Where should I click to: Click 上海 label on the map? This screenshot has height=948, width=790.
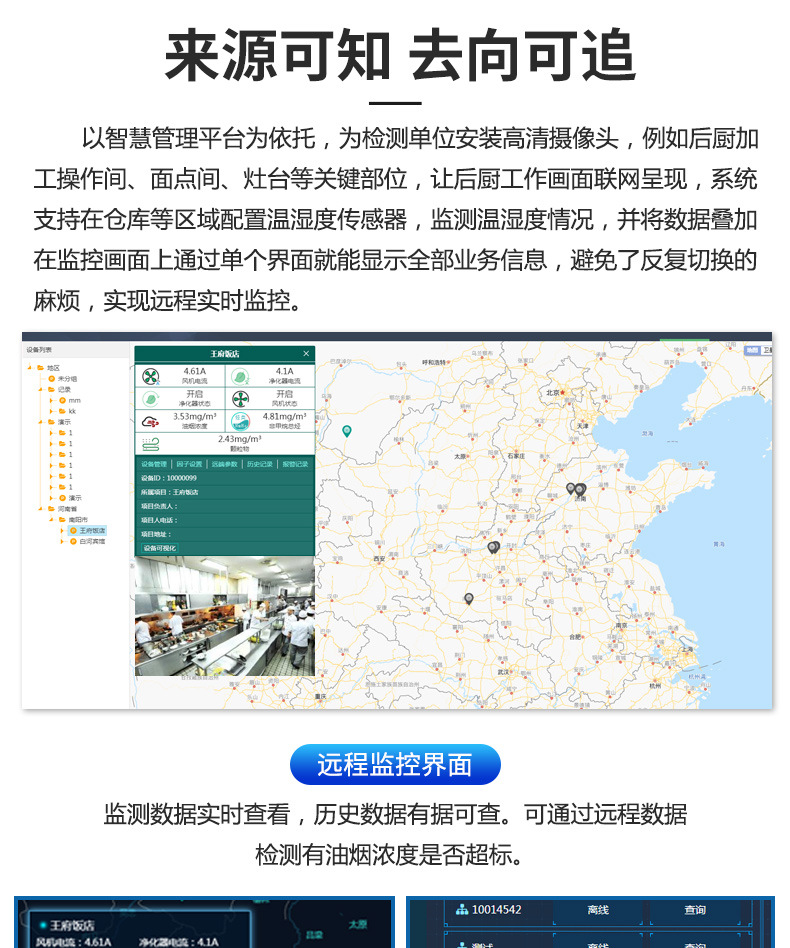click(686, 650)
